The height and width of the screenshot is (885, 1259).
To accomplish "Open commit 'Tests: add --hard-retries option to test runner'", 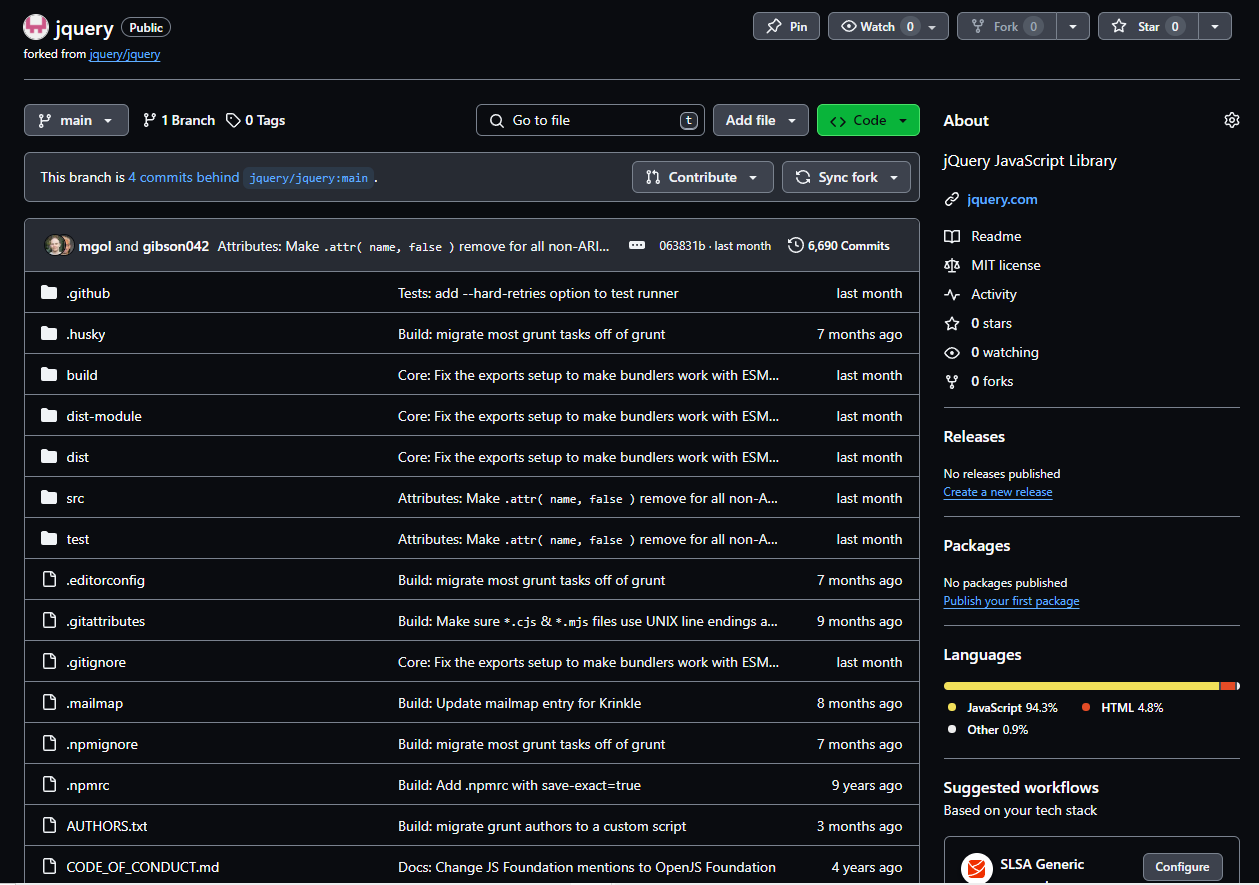I will pos(538,293).
